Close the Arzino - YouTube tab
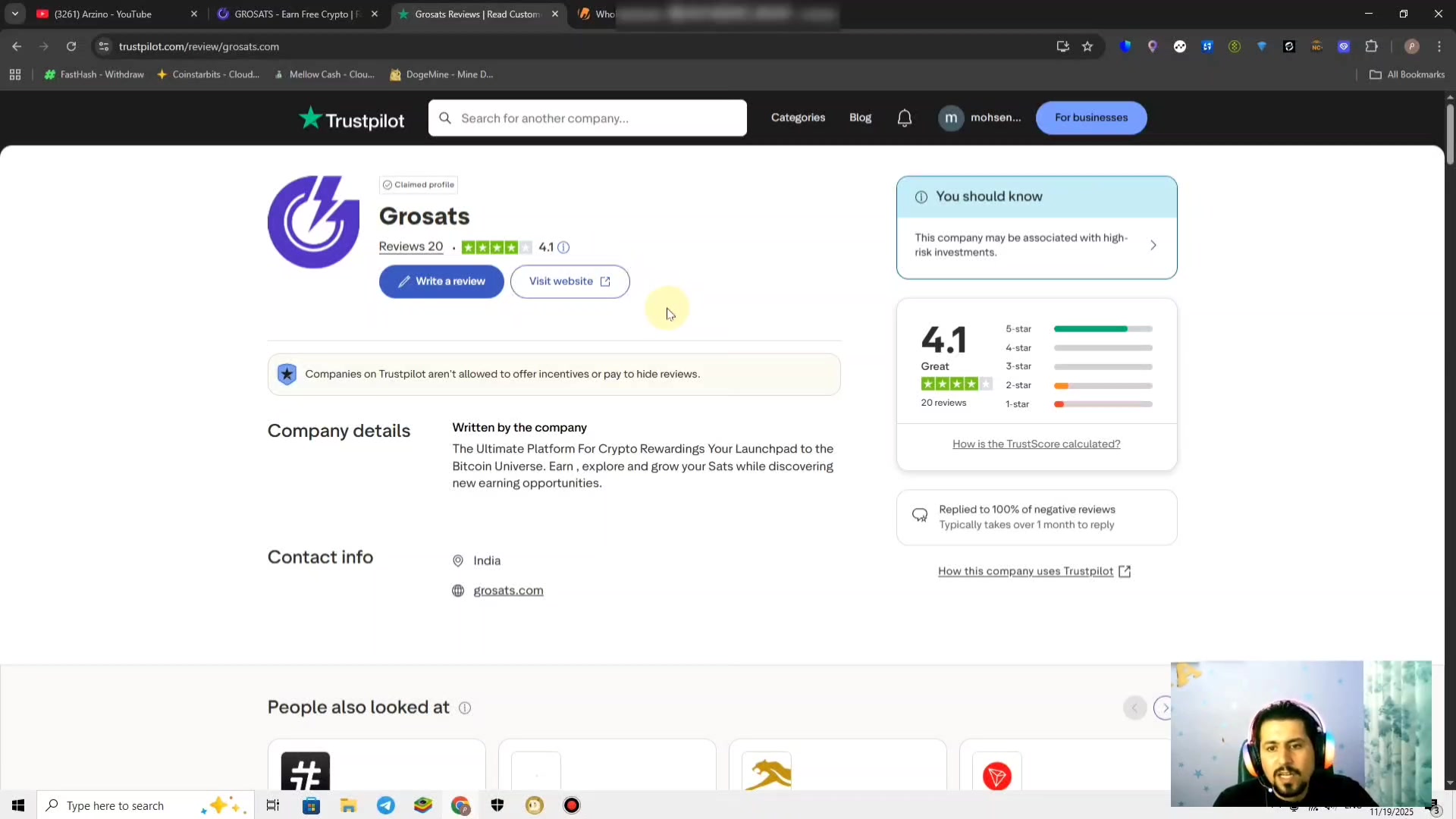The image size is (1456, 819). click(x=193, y=14)
